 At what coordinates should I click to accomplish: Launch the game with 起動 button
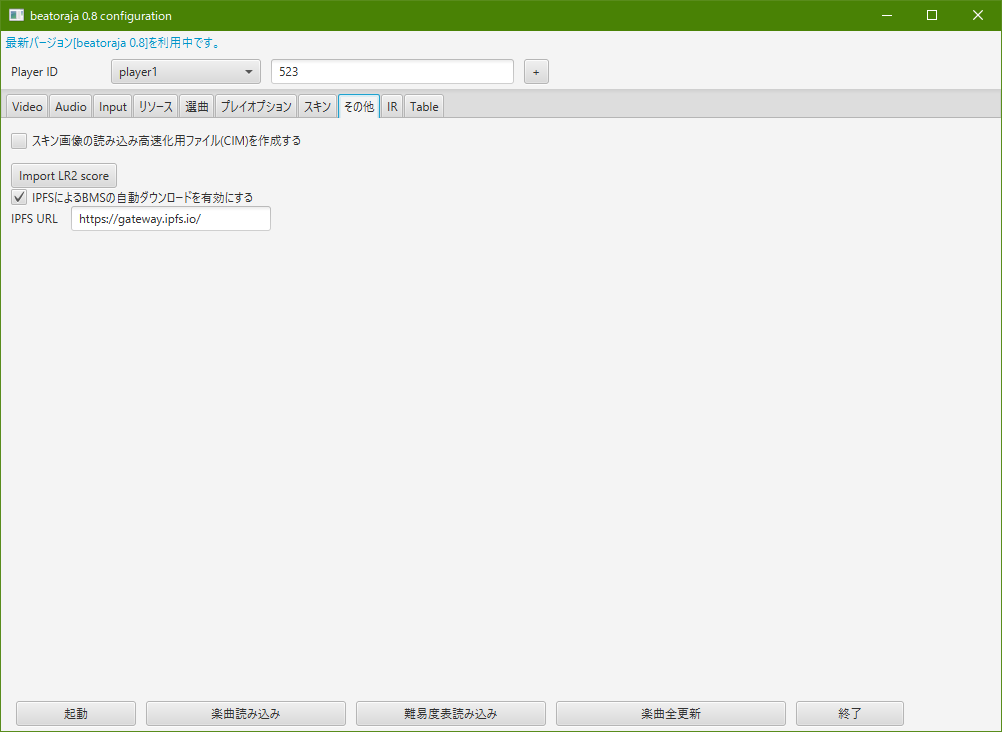75,713
